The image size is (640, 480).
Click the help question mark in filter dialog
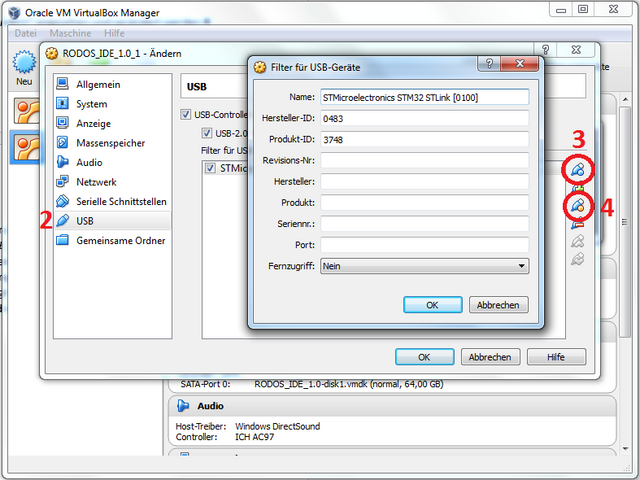pos(489,64)
